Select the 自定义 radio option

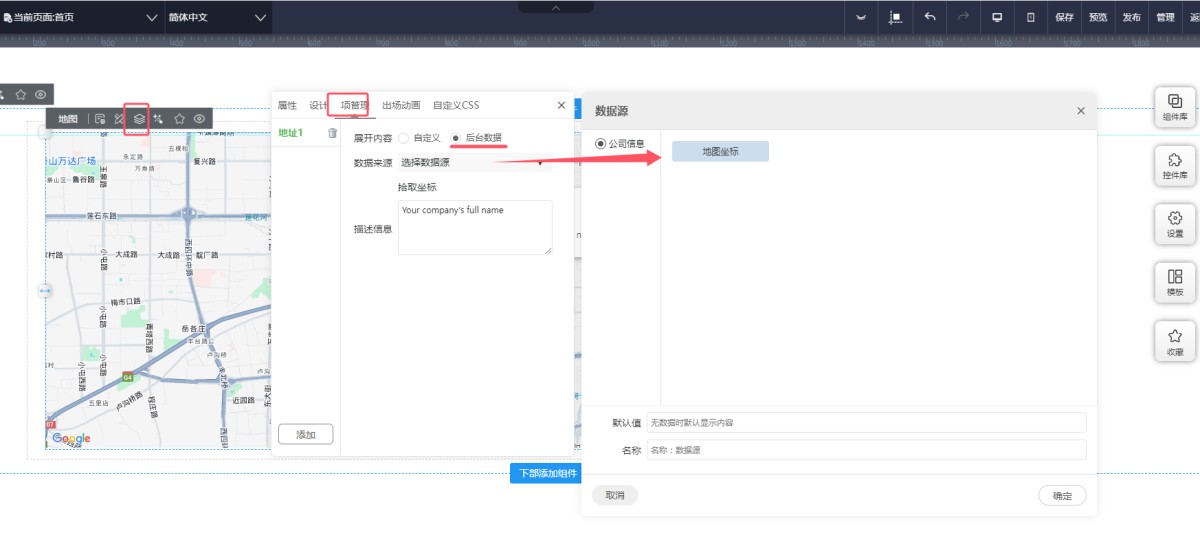(x=404, y=138)
